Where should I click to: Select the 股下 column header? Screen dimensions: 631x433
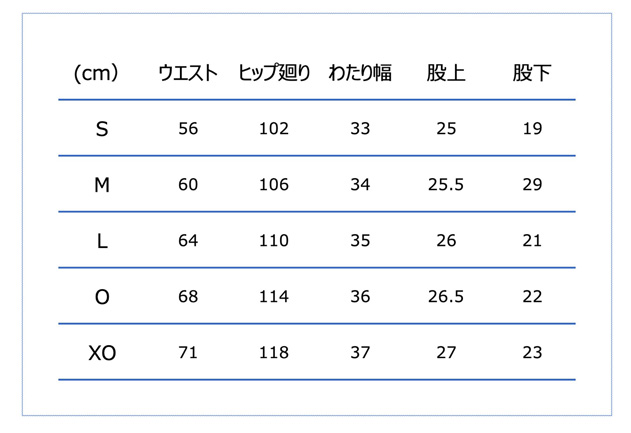tap(531, 73)
